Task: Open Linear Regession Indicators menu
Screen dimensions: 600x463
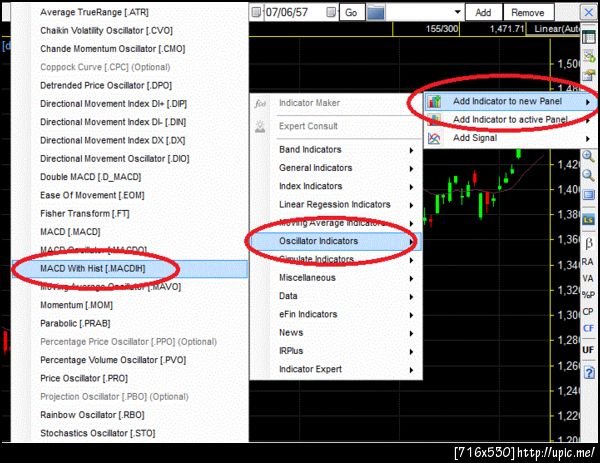Action: [336, 205]
